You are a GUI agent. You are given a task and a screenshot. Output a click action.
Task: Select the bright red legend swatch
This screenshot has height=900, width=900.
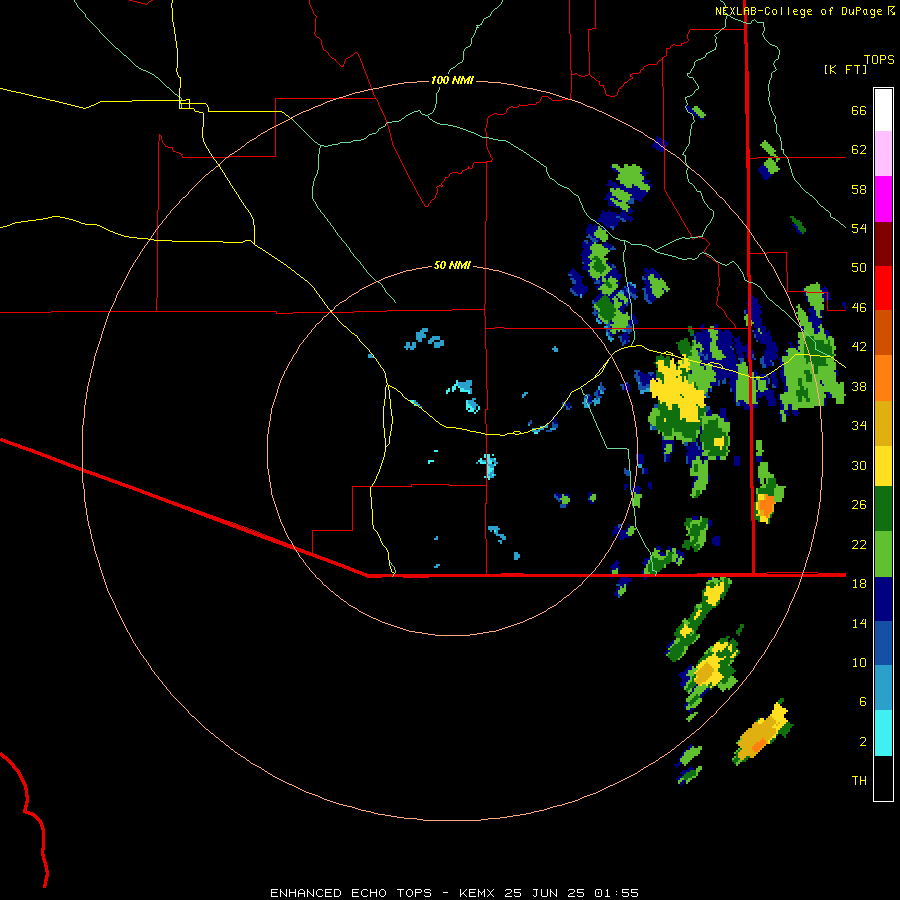point(883,288)
